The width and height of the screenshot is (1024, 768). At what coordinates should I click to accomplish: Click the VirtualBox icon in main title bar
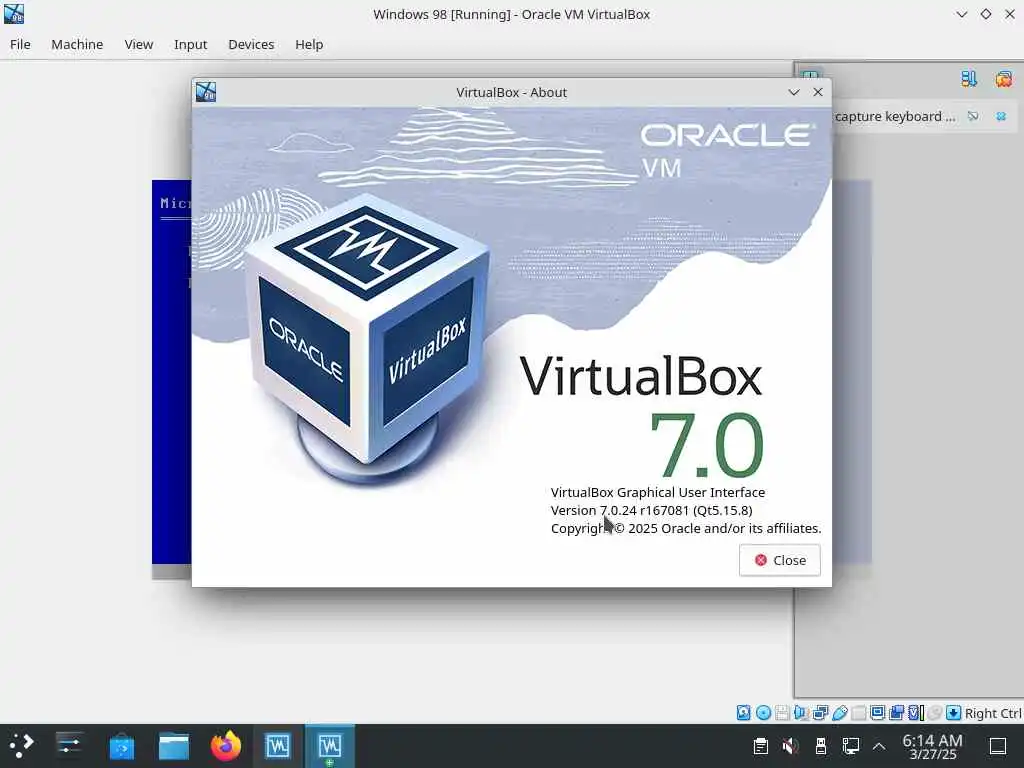click(14, 14)
